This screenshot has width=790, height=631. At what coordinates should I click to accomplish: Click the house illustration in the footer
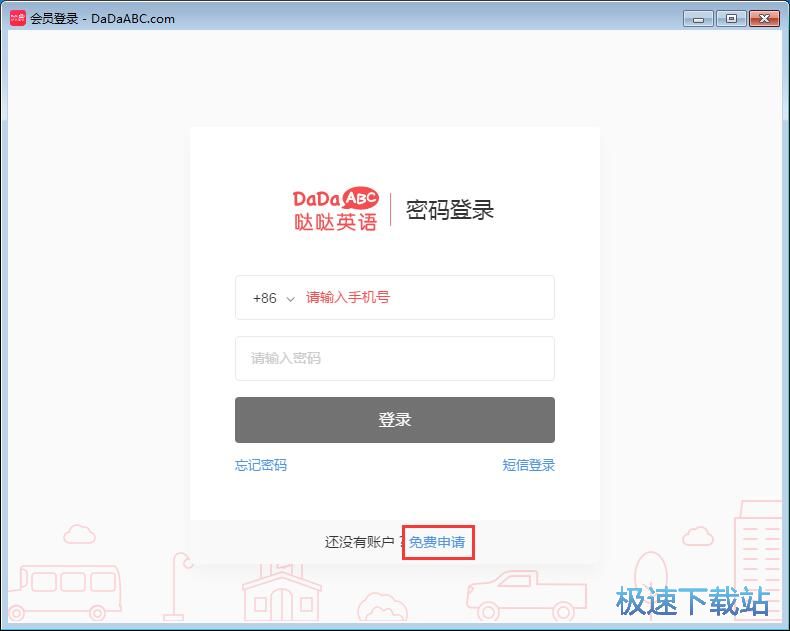tap(281, 593)
